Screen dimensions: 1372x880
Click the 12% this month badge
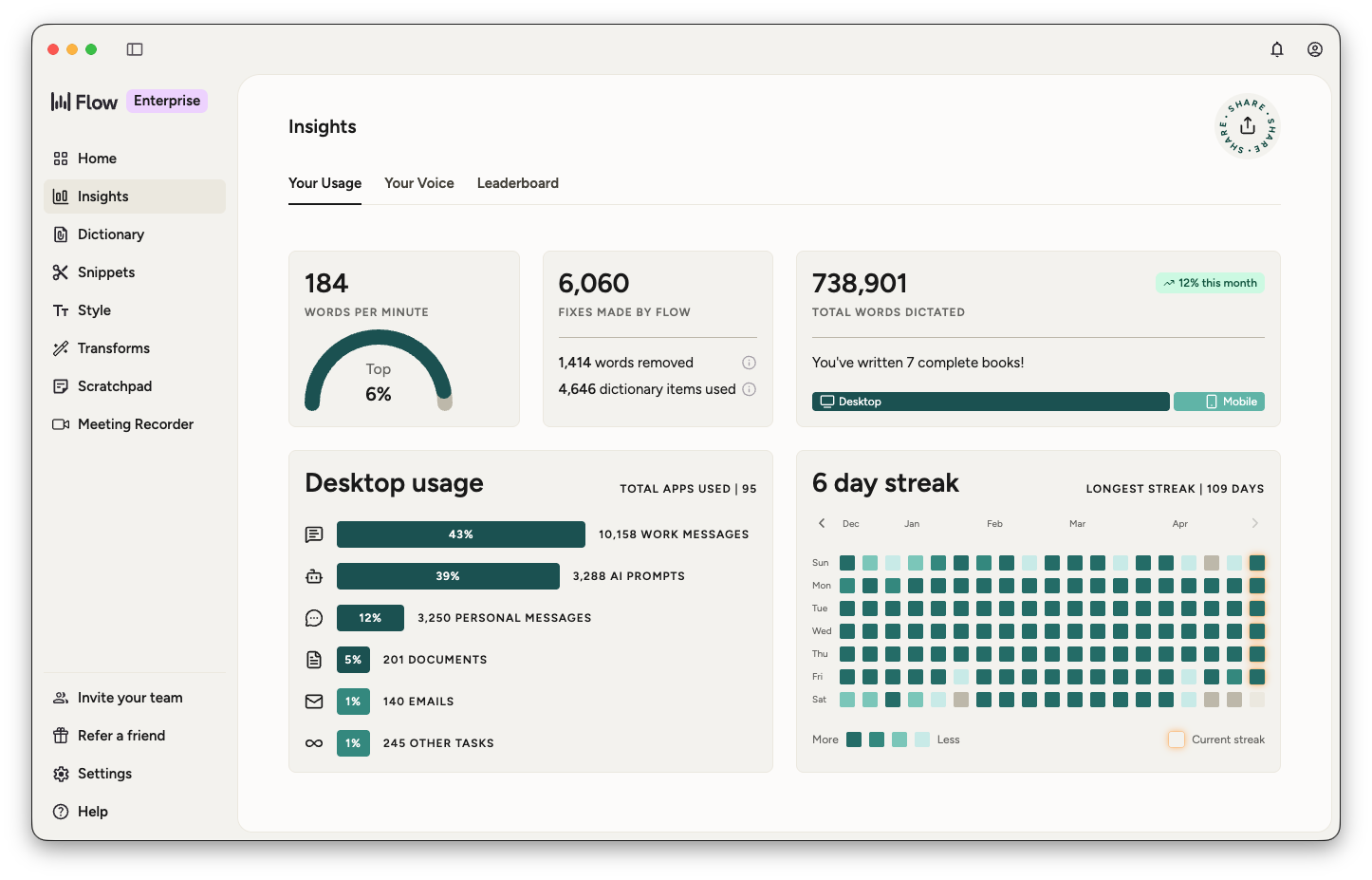[1210, 283]
